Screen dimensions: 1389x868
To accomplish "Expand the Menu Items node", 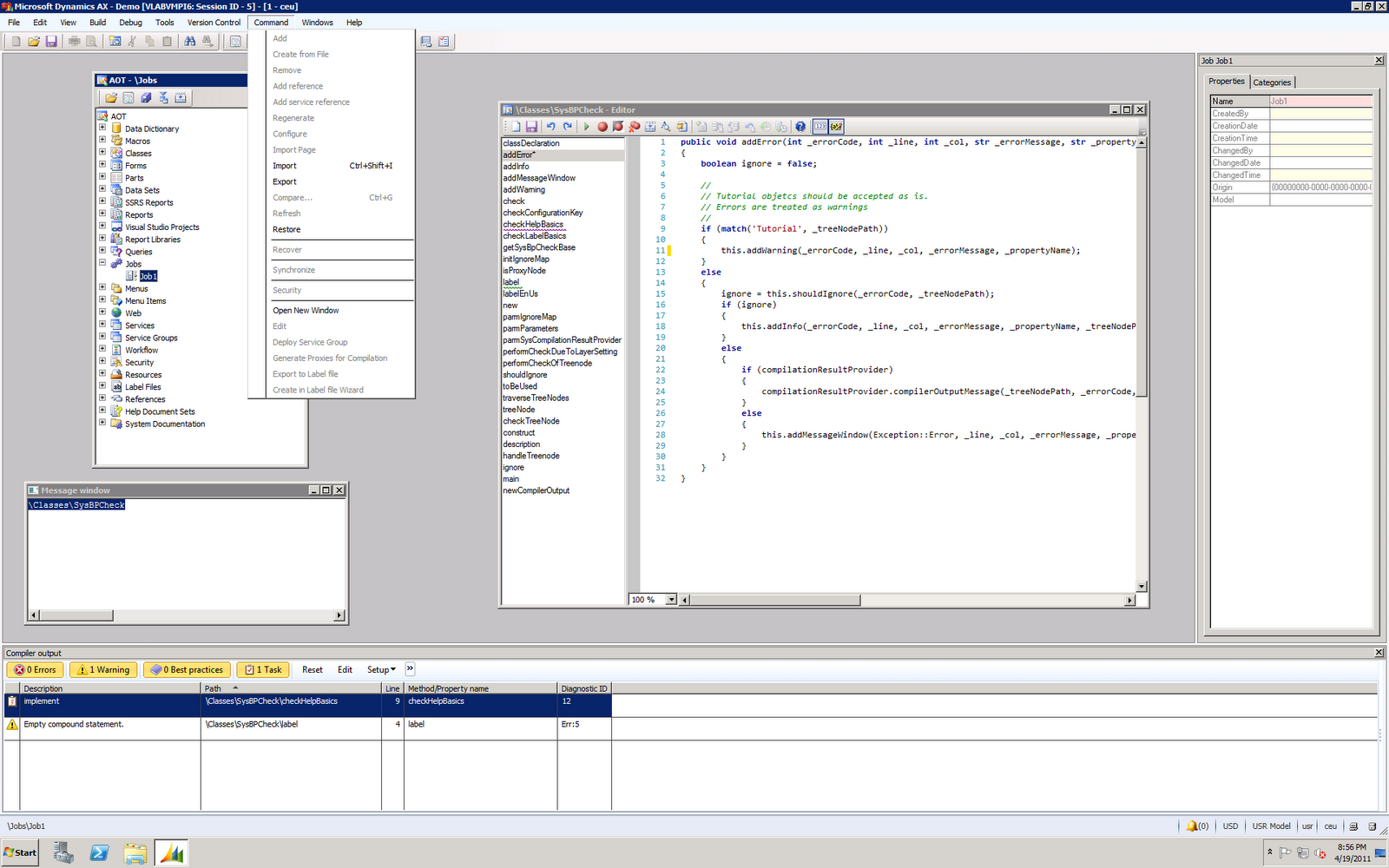I will tap(102, 300).
